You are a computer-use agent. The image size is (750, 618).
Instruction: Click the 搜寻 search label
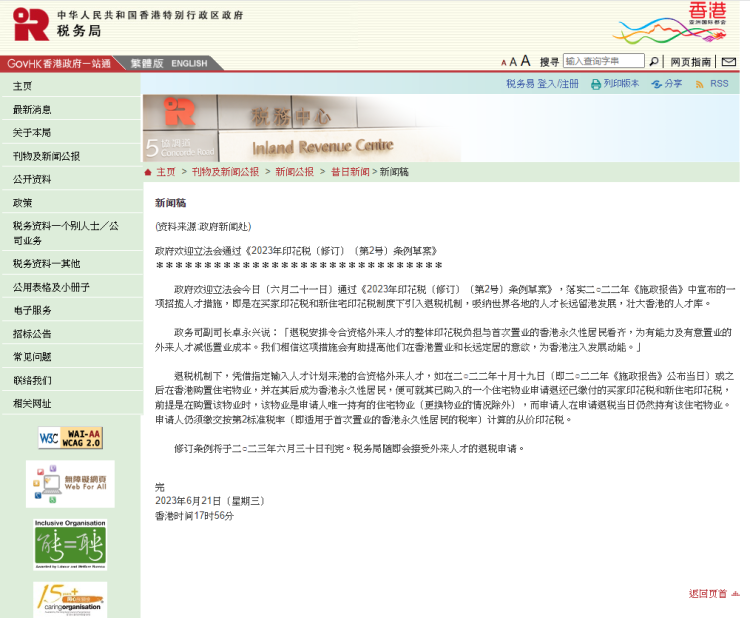point(549,62)
